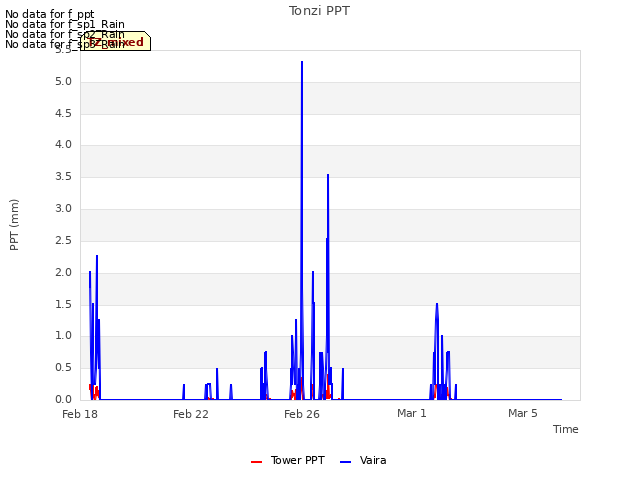This screenshot has height=480, width=640.
Task: Click the 0.0 y-axis tick label
Action: tap(63, 399)
